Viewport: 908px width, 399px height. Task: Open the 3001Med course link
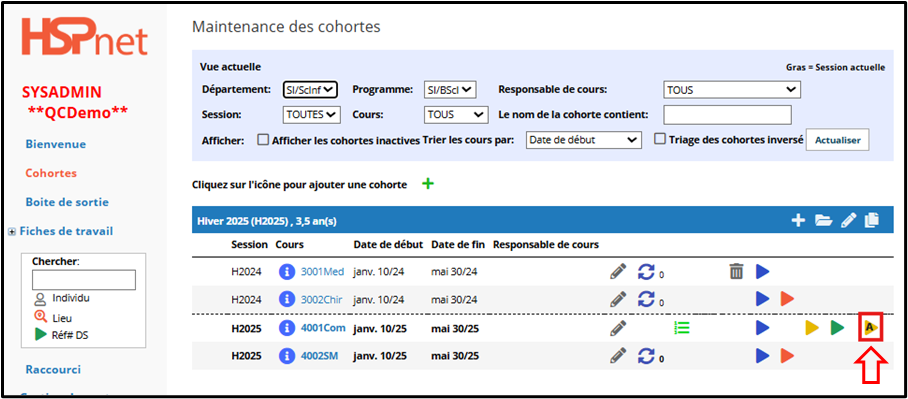[323, 271]
